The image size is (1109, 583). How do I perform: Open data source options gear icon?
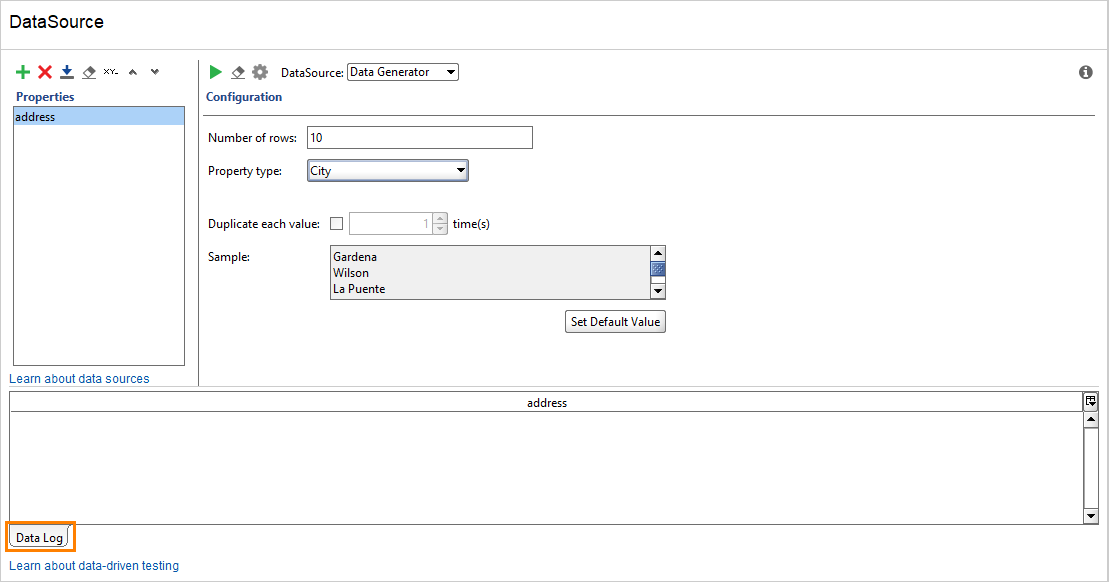(x=260, y=71)
